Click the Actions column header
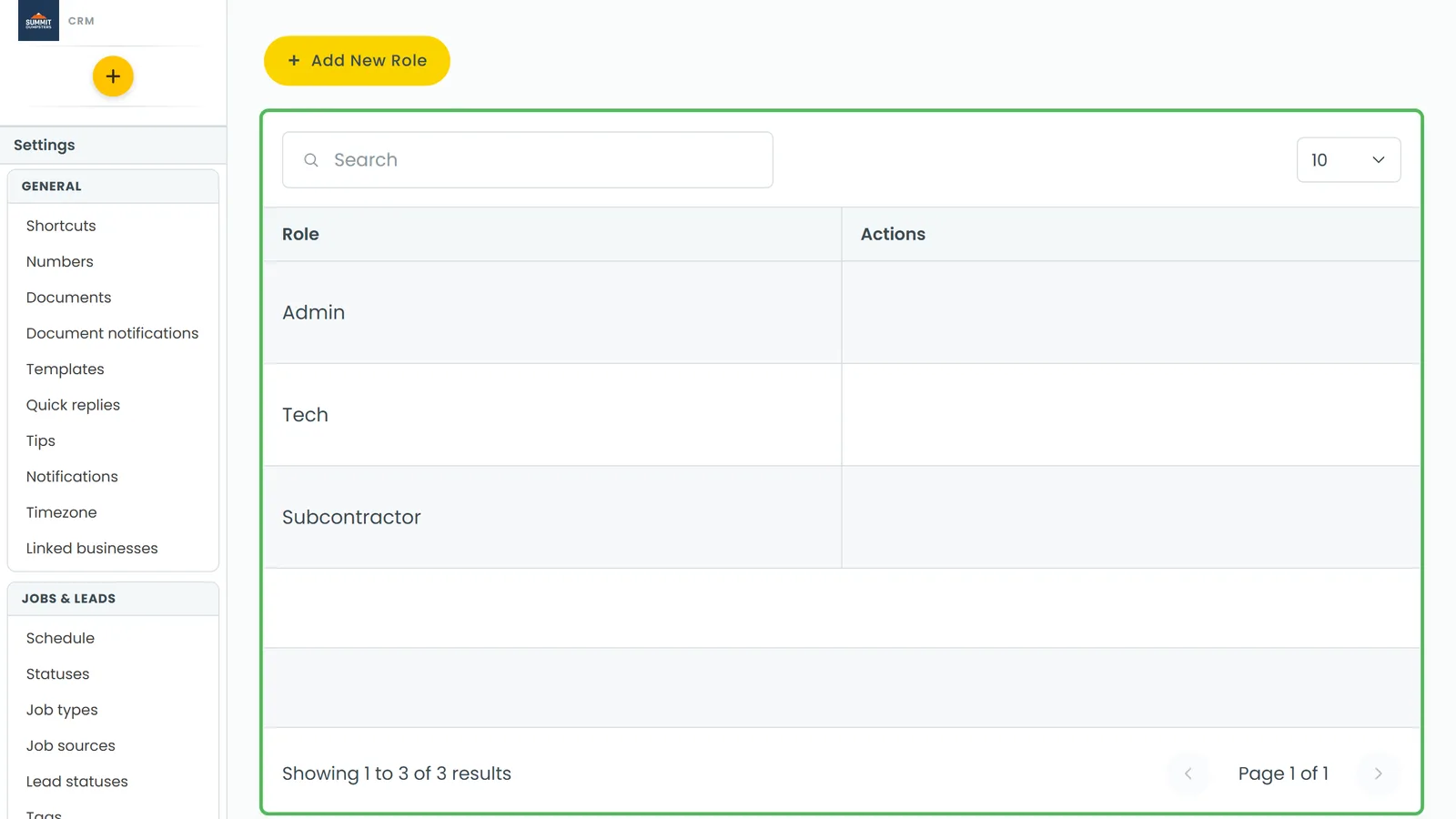The image size is (1456, 819). coord(1131,235)
